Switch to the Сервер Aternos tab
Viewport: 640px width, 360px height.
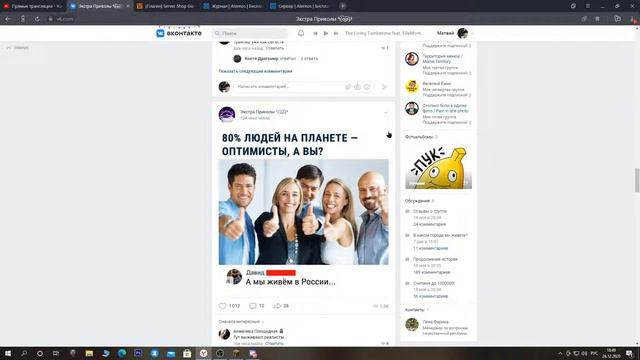[300, 6]
